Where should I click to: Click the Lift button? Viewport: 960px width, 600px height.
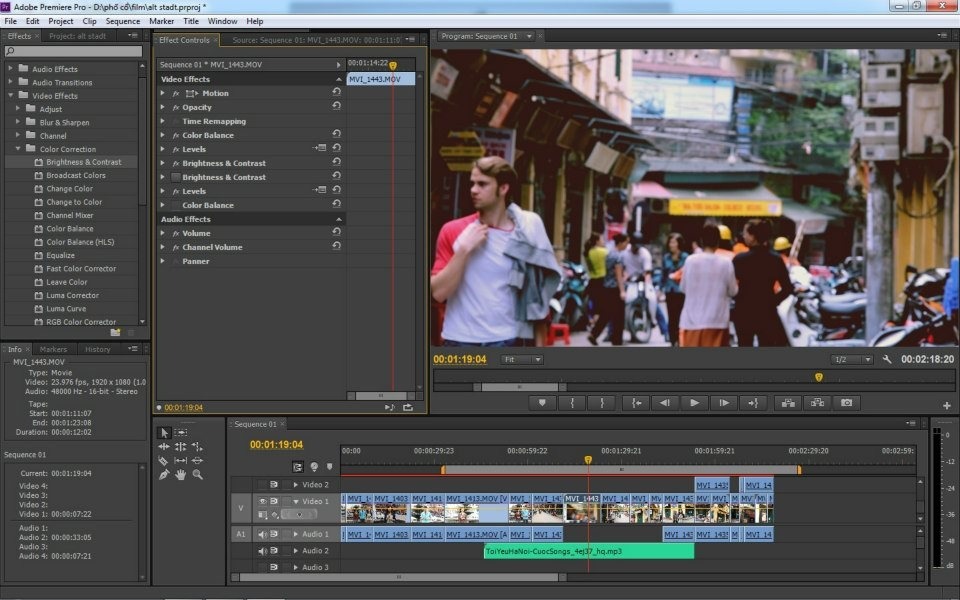pyautogui.click(x=788, y=403)
